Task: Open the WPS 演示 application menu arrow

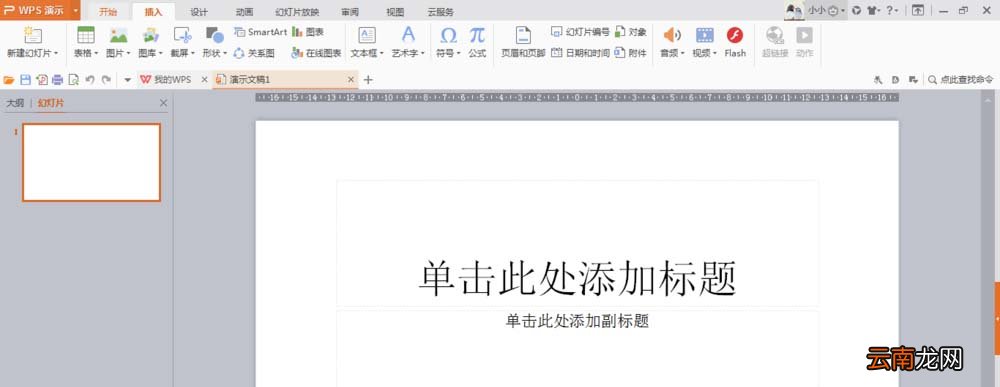Action: [x=75, y=10]
